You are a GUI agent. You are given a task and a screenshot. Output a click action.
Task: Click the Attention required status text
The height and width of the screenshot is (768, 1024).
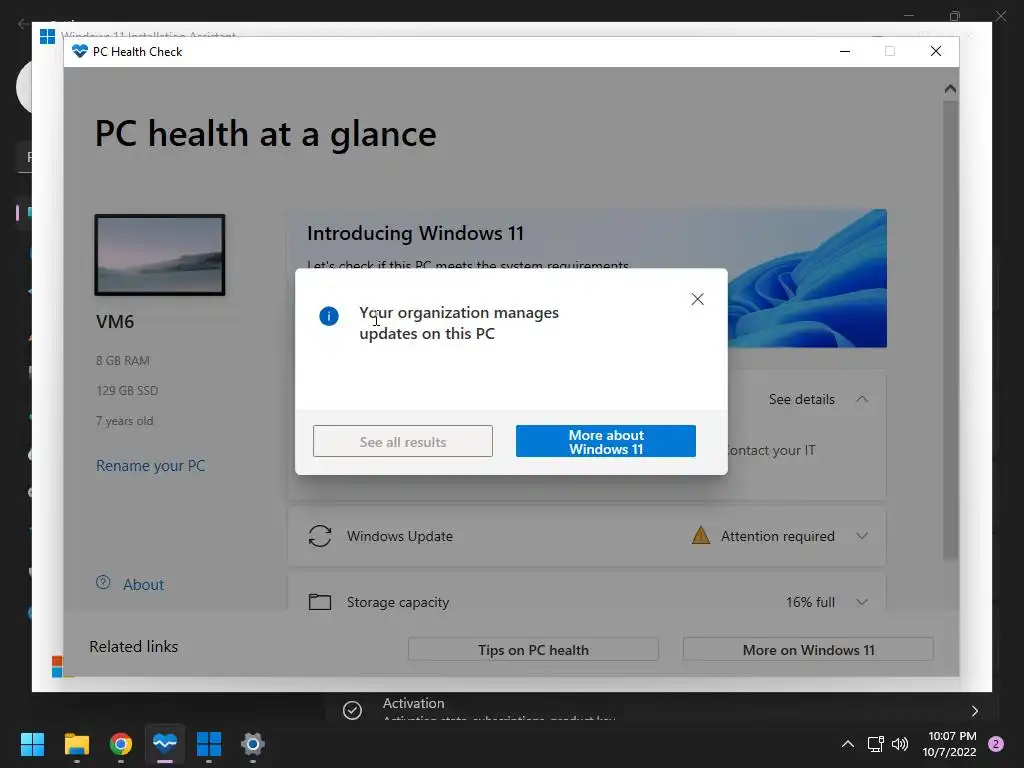click(x=778, y=536)
